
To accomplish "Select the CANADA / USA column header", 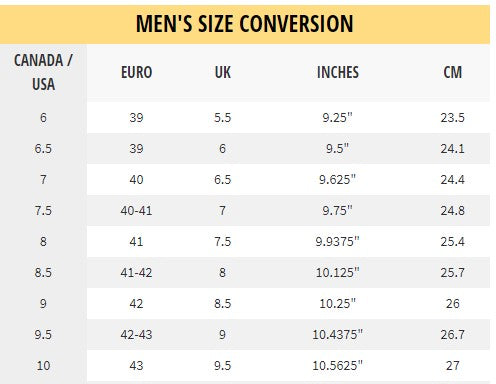I will 43,72.
